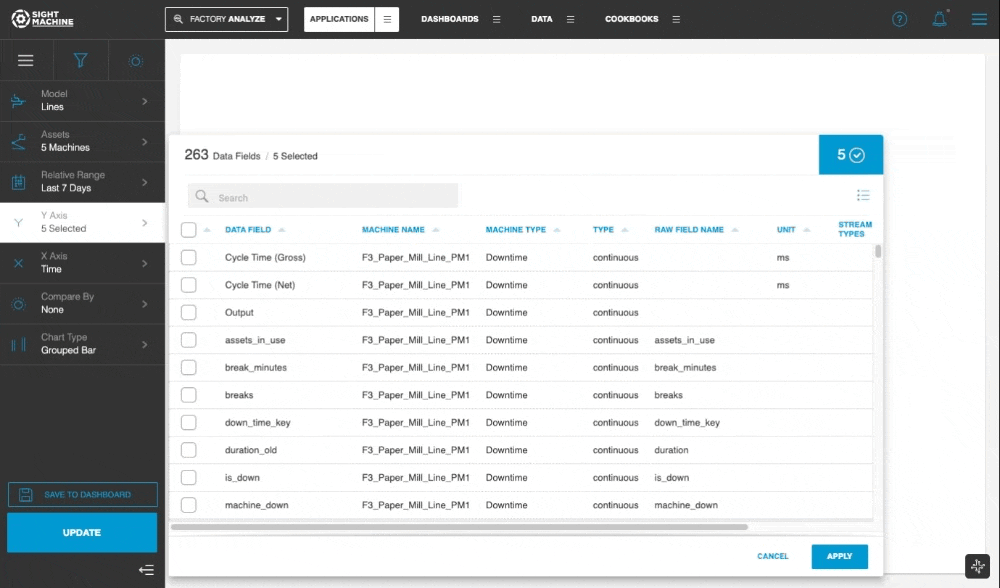Click the search magnifier icon

202,196
